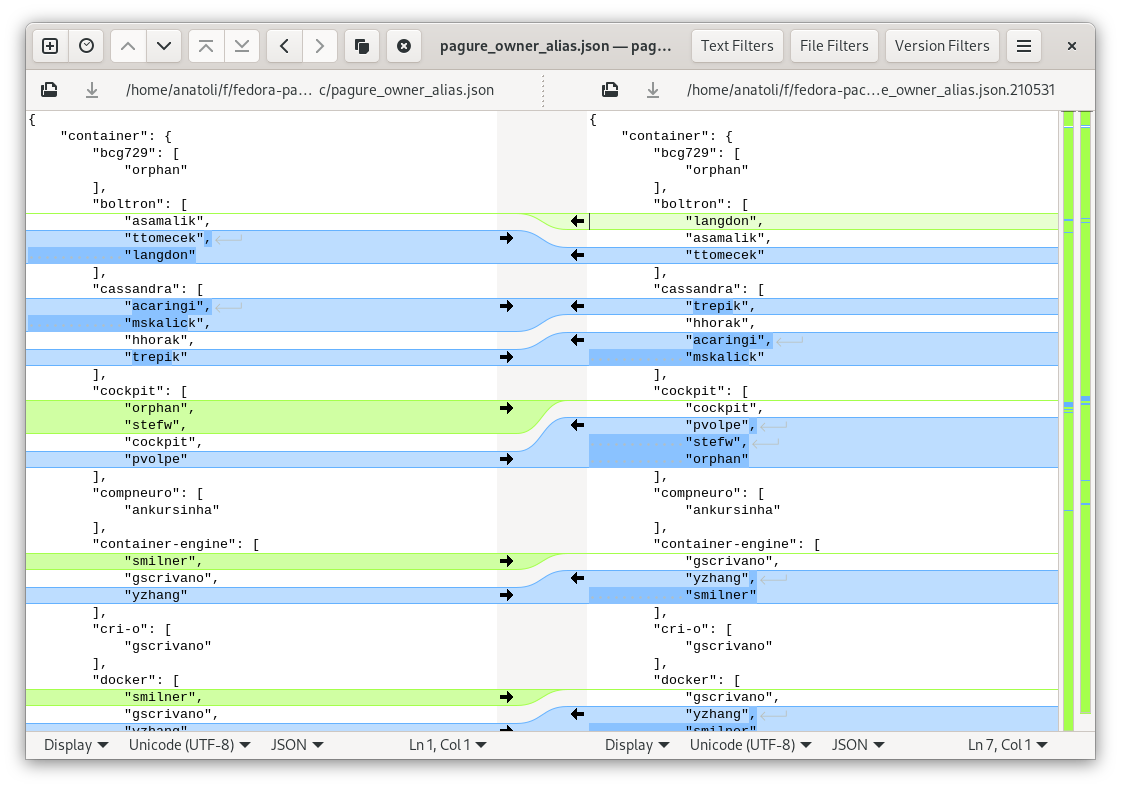This screenshot has width=1121, height=788.
Task: Click "compneuro" key in left pane
Action: coord(140,493)
